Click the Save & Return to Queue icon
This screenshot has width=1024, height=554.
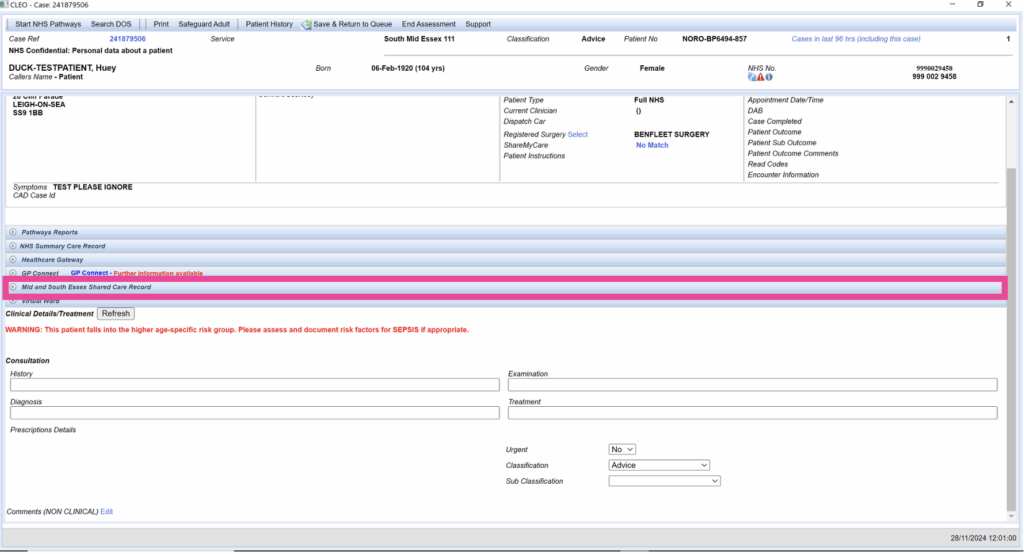click(306, 25)
